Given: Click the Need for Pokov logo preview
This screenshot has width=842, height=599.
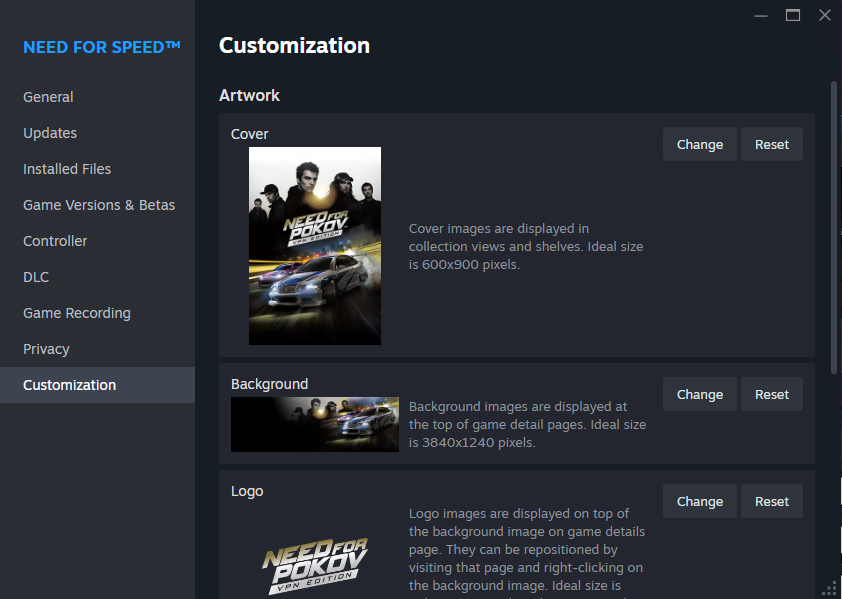Looking at the screenshot, I should pyautogui.click(x=315, y=566).
